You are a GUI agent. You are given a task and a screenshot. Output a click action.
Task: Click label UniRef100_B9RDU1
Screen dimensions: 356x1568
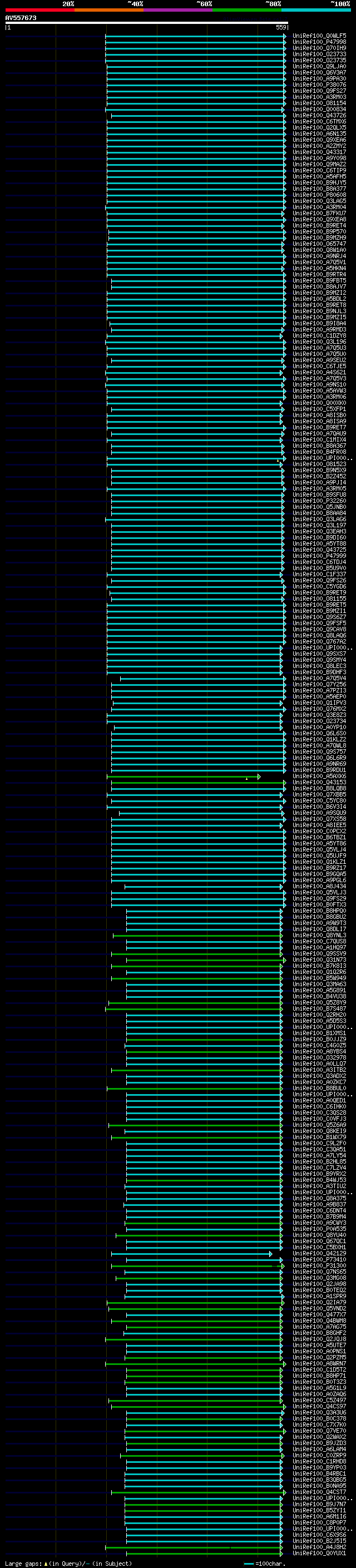(319, 770)
